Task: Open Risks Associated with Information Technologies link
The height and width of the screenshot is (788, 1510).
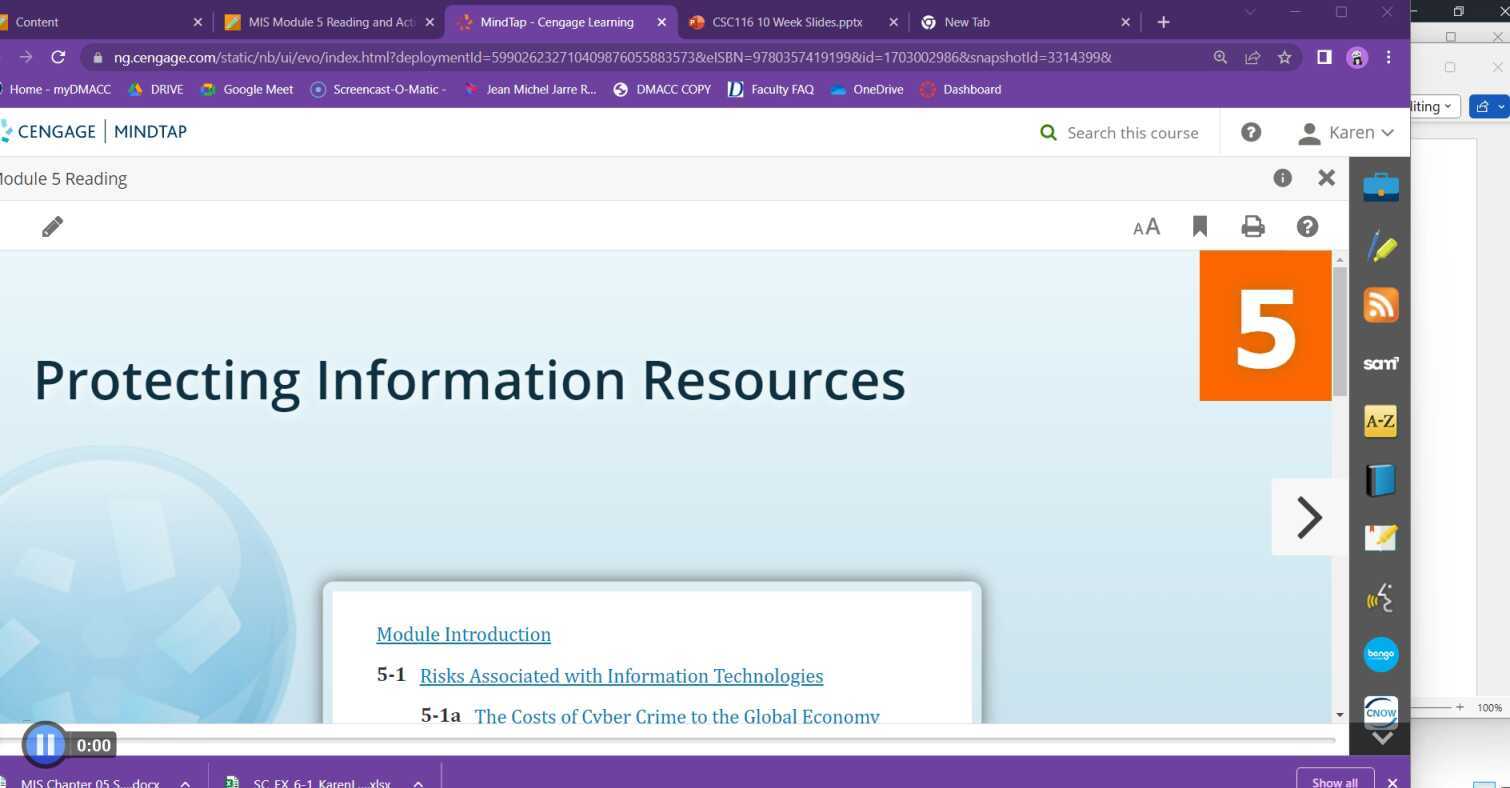Action: (621, 676)
